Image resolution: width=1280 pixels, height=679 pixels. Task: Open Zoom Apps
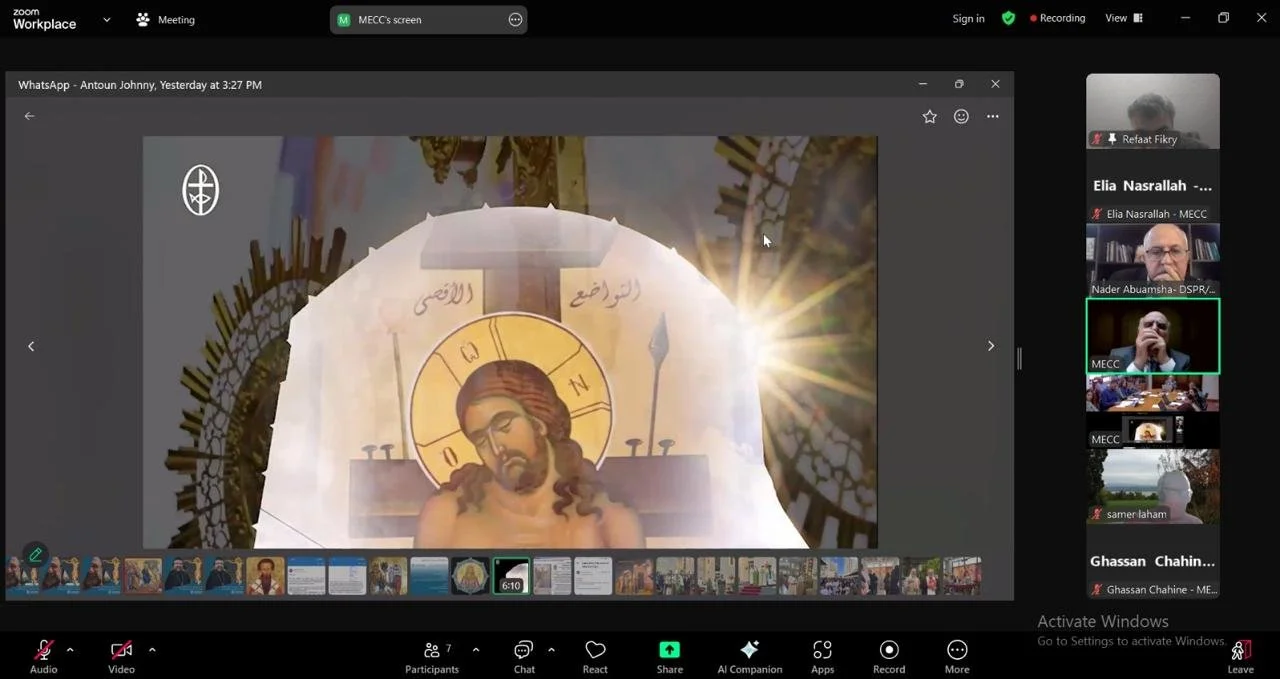[822, 657]
